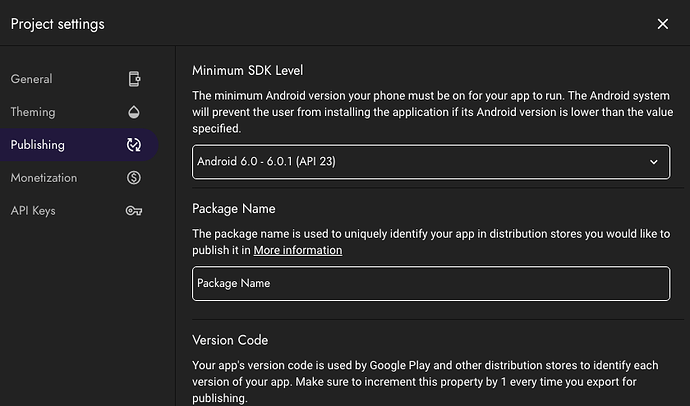Switch to the Theming tab
Screen dimensions: 690x406
coord(33,112)
